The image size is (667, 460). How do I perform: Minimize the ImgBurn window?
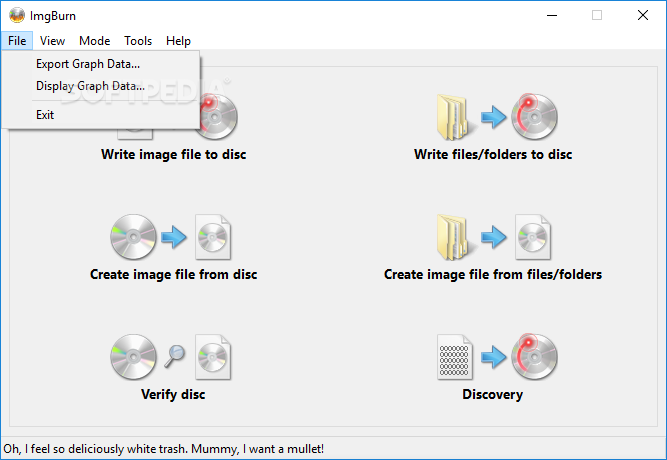click(x=552, y=15)
